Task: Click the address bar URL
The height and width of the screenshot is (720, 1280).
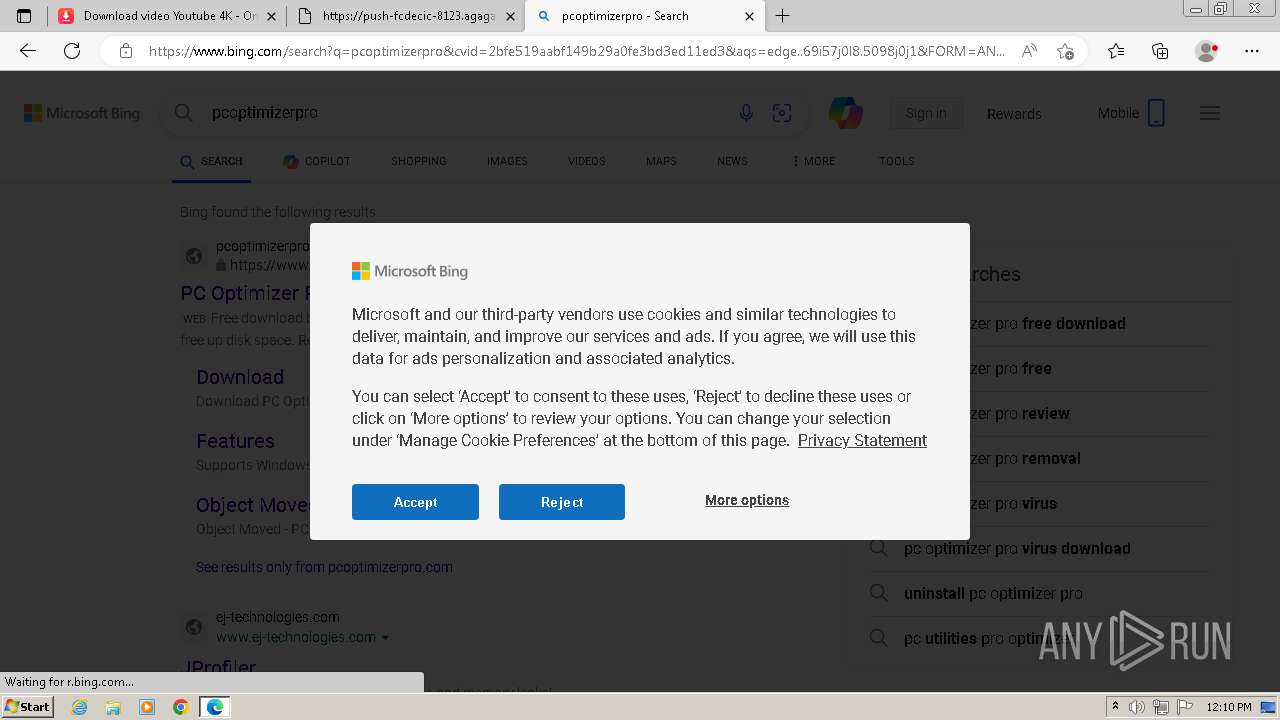Action: 577,51
